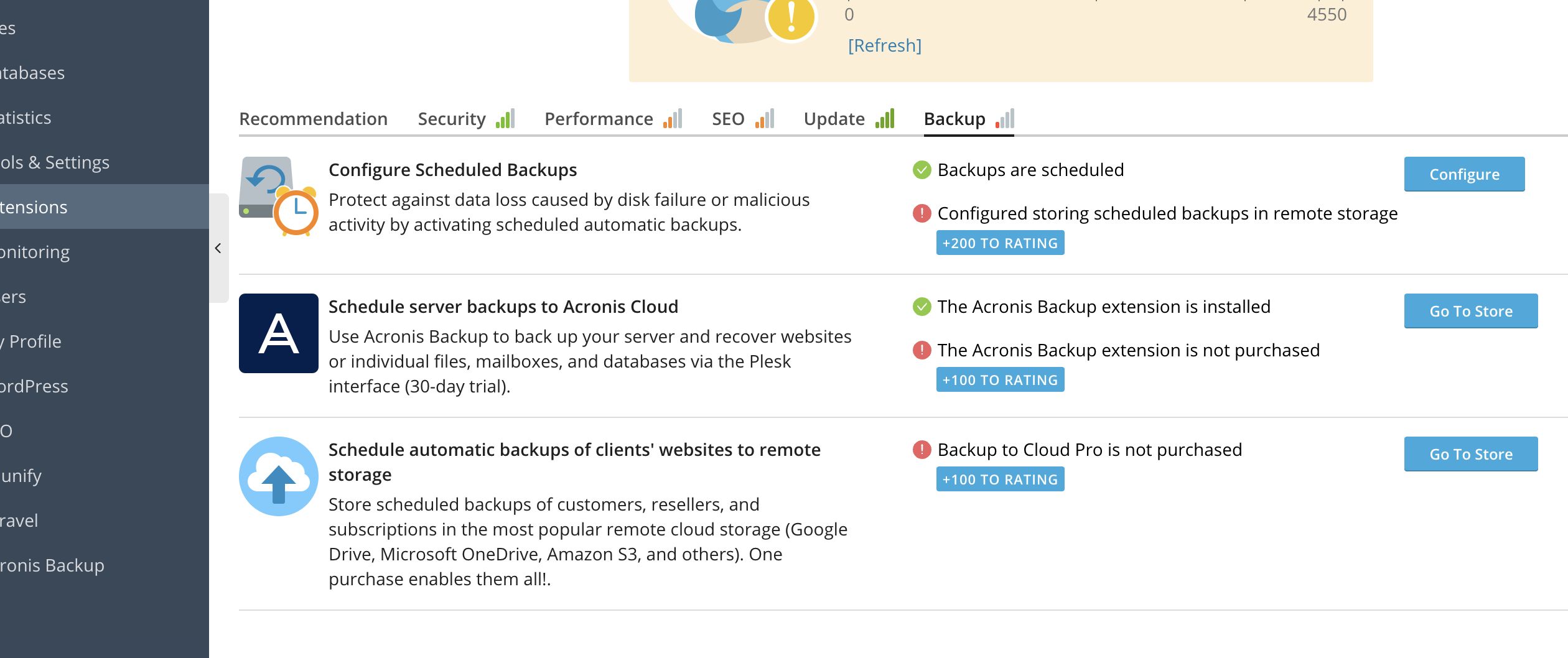This screenshot has width=1568, height=658.
Task: Open the Recommendation tab
Action: [x=314, y=119]
